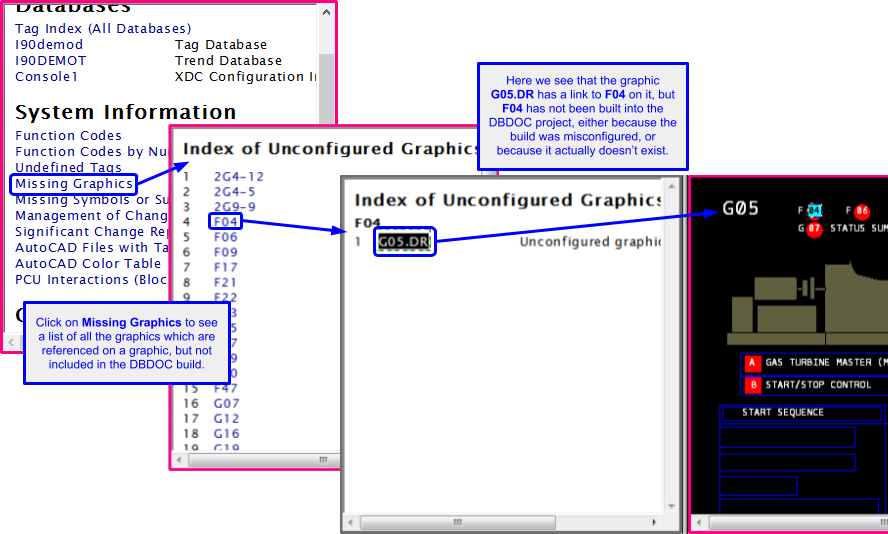The height and width of the screenshot is (534, 888).
Task: Click the red B button beside Start/Stop Control
Action: (x=750, y=385)
